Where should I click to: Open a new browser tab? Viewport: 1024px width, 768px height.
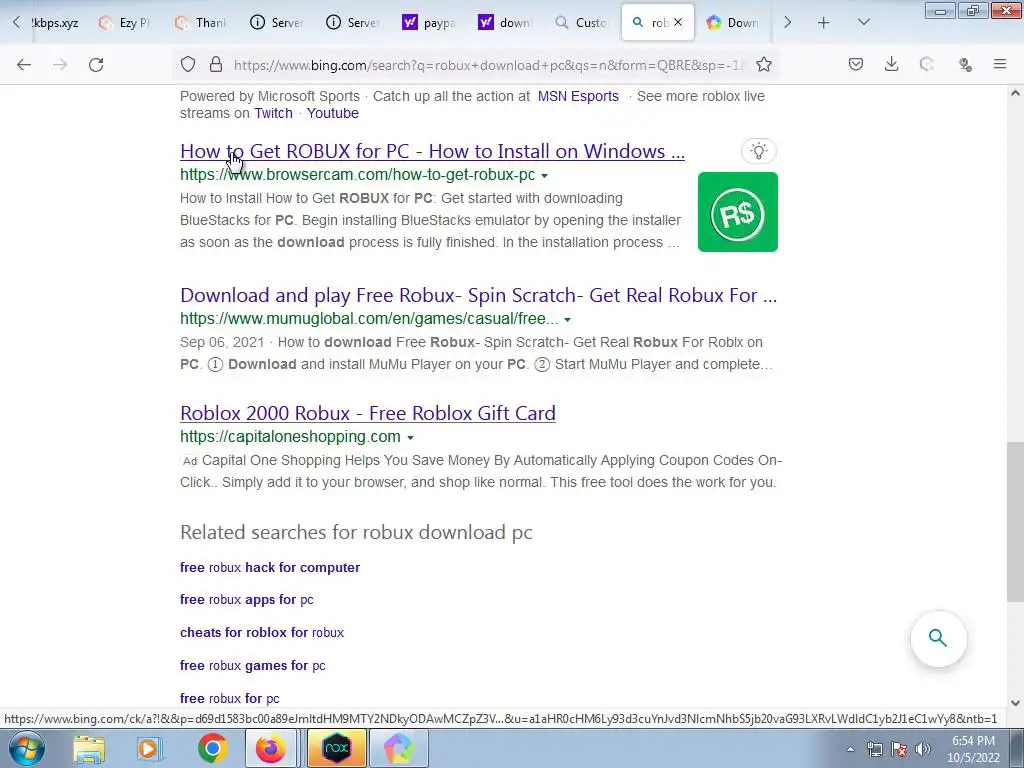pos(824,23)
